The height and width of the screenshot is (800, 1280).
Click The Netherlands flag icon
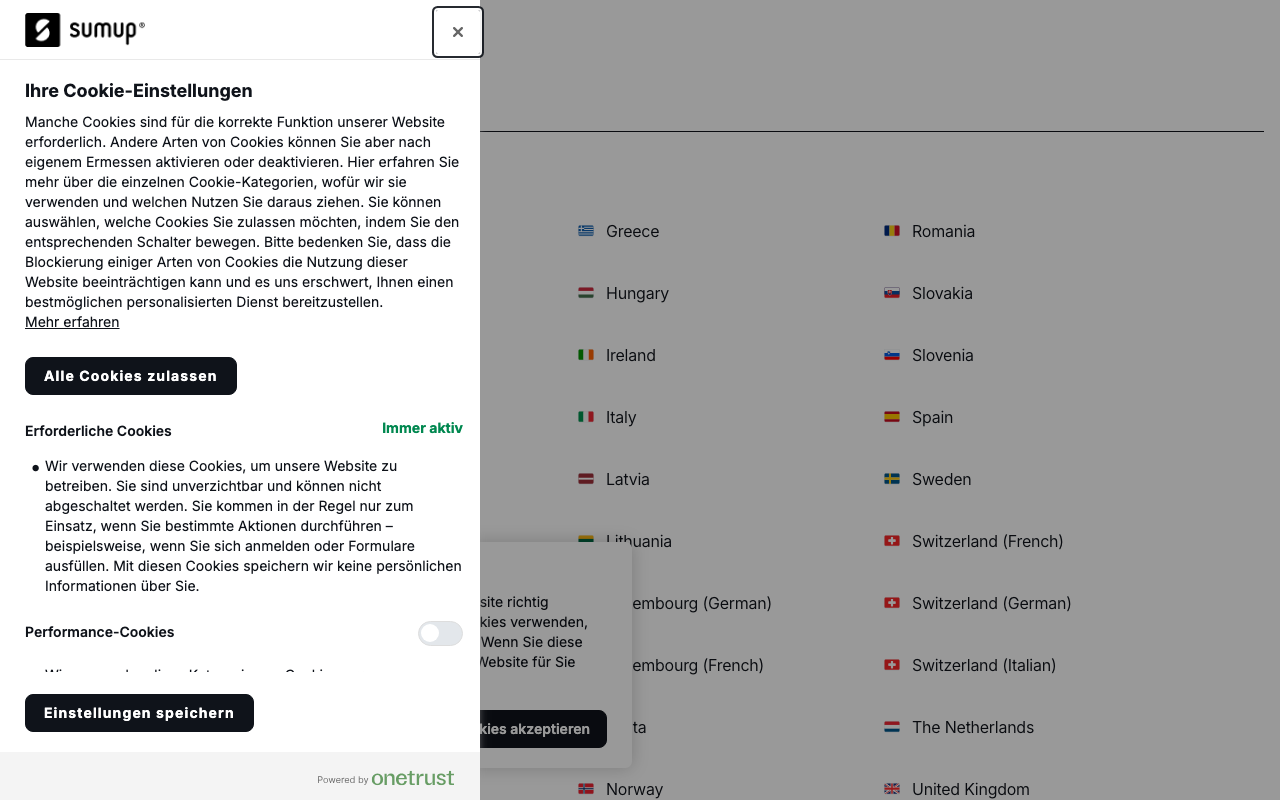coord(891,727)
